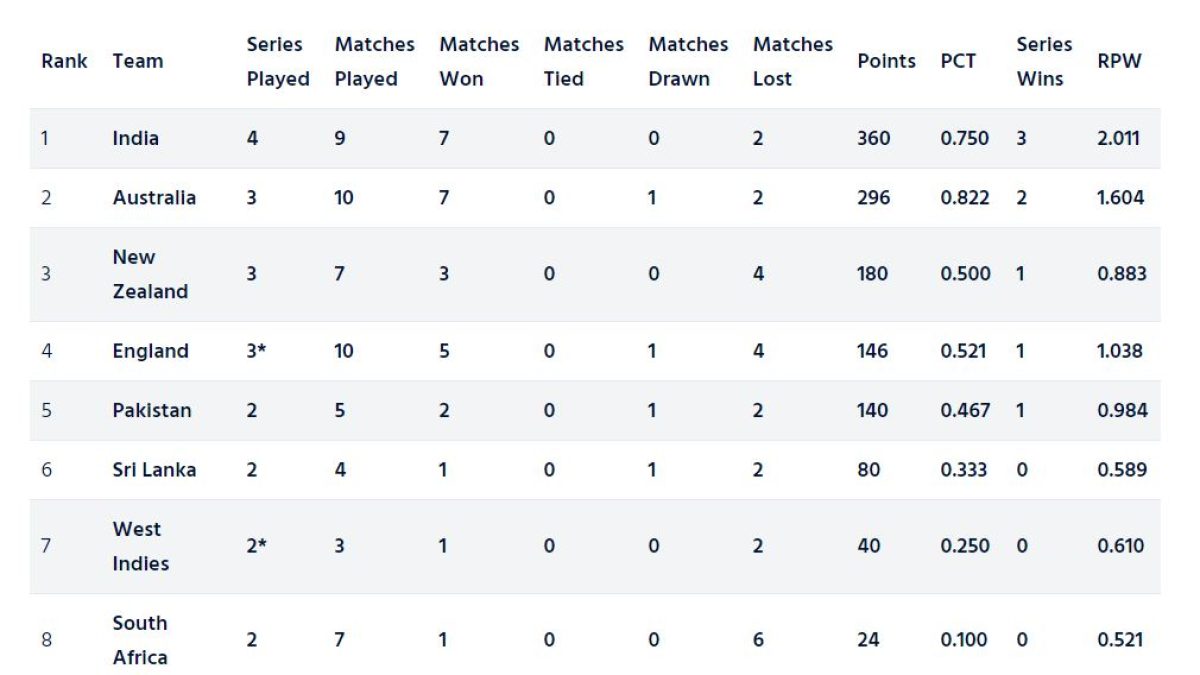Click England in the team column
Viewport: 1200px width, 675px height.
pos(150,351)
